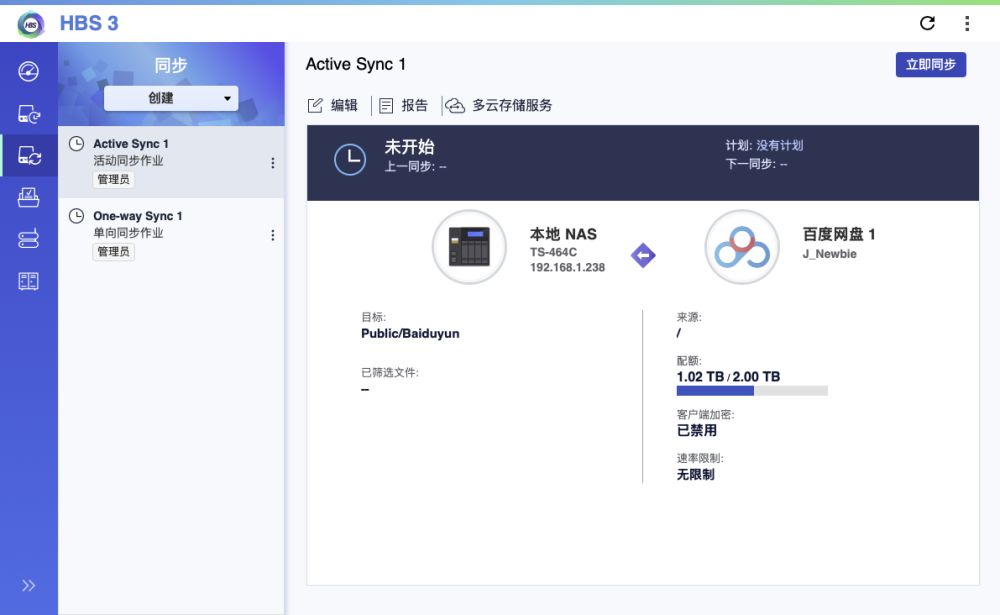This screenshot has height=615, width=1000.
Task: Click the 1.02 TB / 2.00 TB quota text
Action: pyautogui.click(x=728, y=376)
